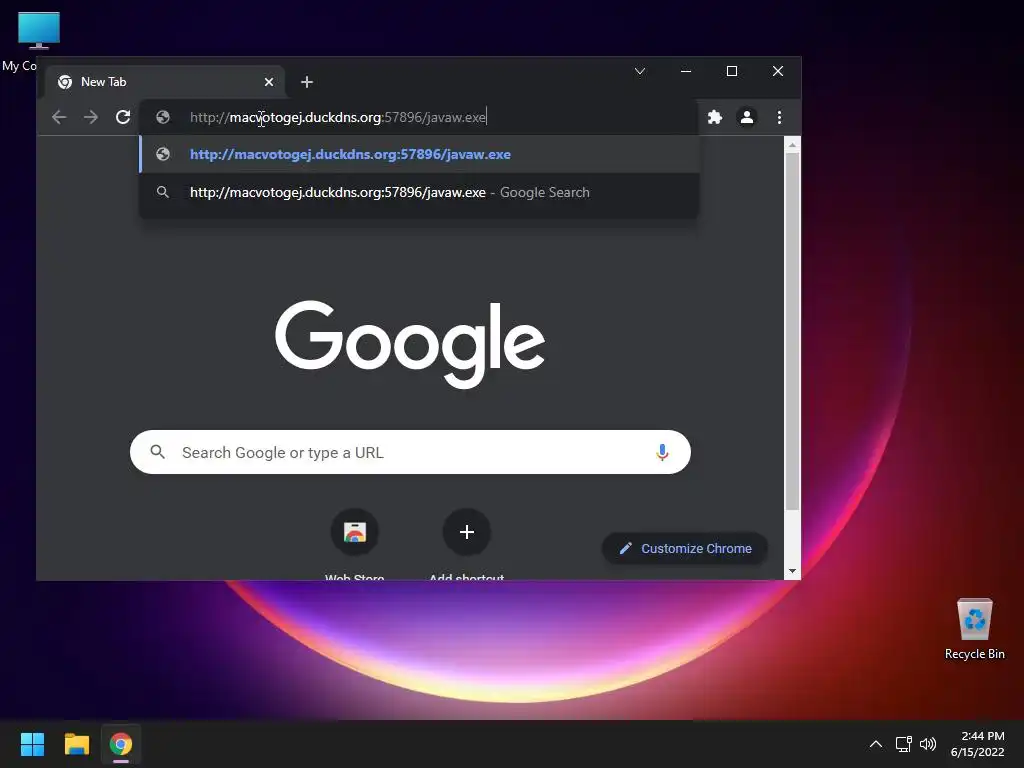Click the address bar URL text
1024x768 pixels.
(x=338, y=117)
